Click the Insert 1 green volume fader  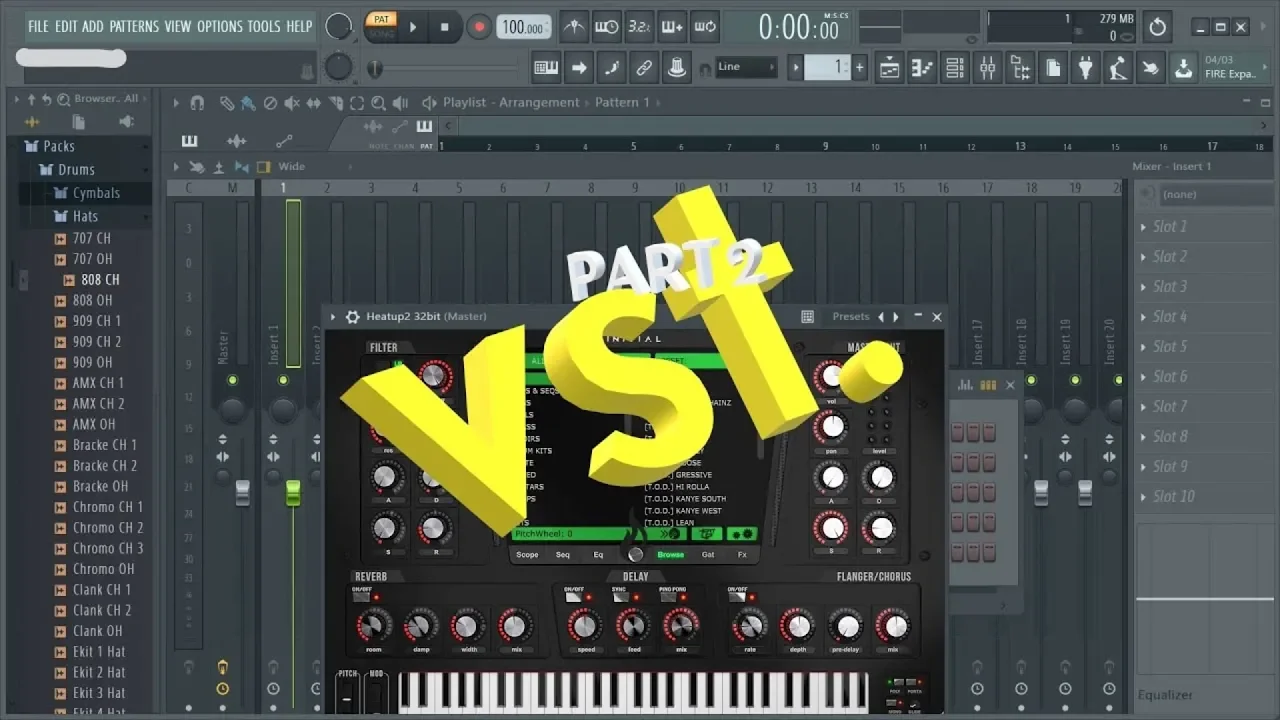tap(293, 491)
